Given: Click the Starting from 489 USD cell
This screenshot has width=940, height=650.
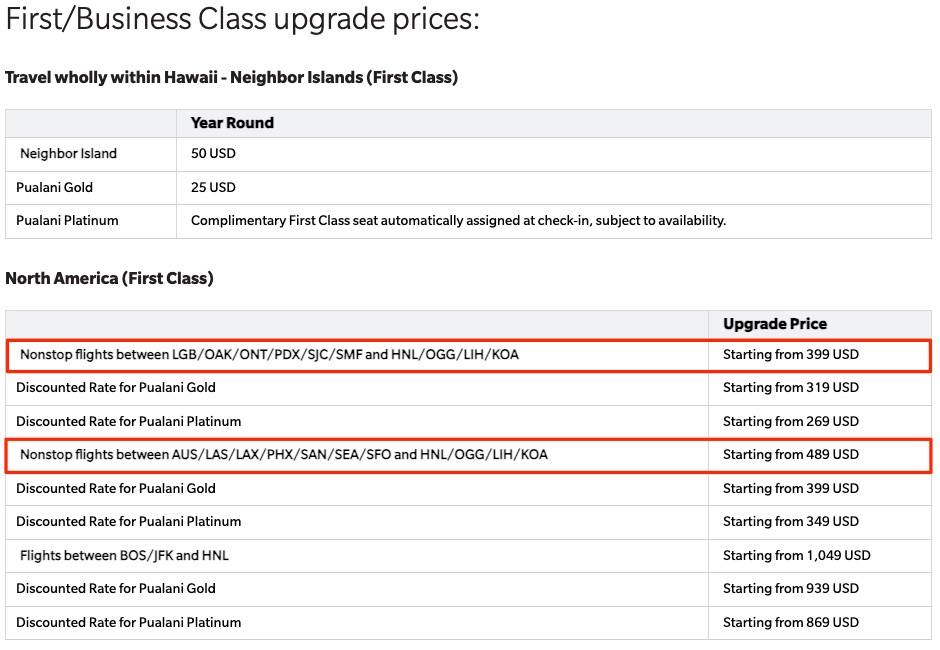Looking at the screenshot, I should point(788,454).
